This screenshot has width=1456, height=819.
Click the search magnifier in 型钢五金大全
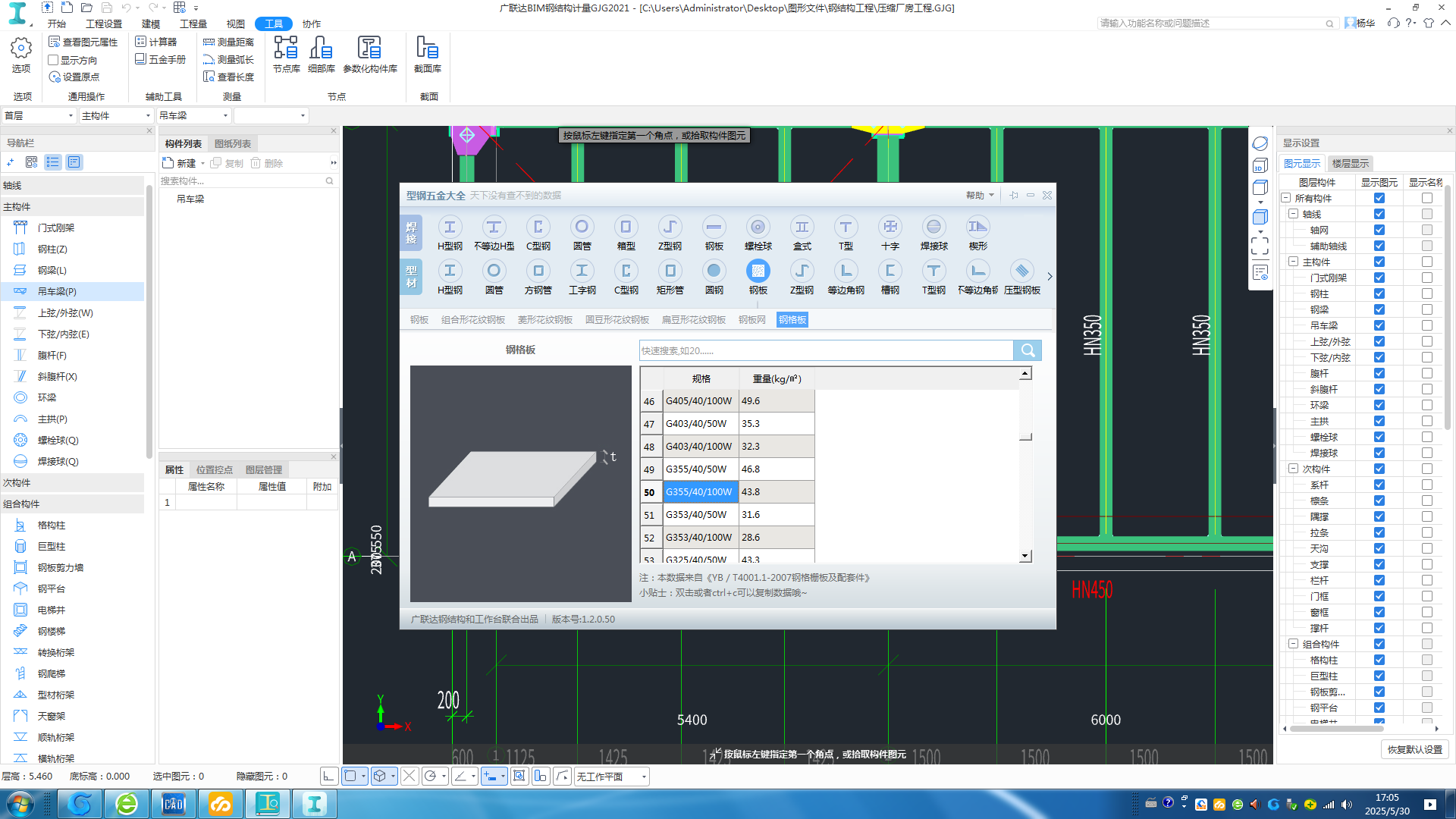pos(1028,350)
